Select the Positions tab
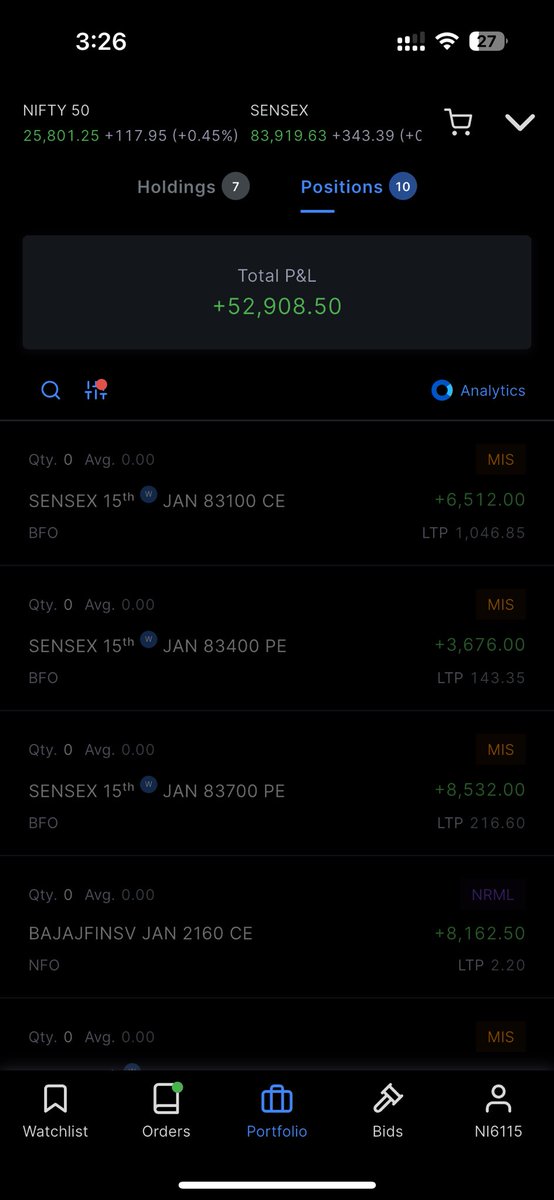 coord(358,187)
